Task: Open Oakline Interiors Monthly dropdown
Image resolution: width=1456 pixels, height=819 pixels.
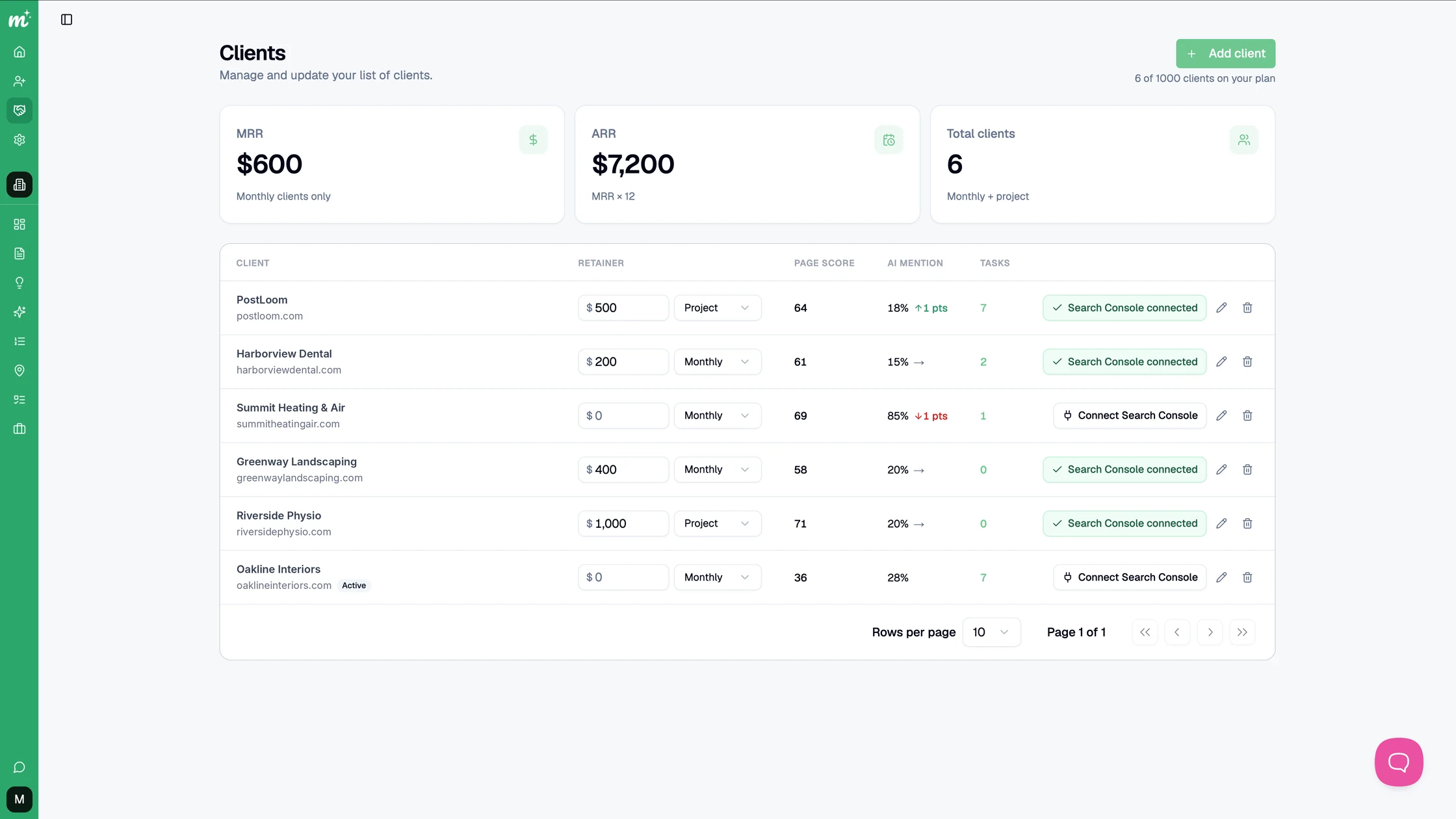Action: [718, 577]
